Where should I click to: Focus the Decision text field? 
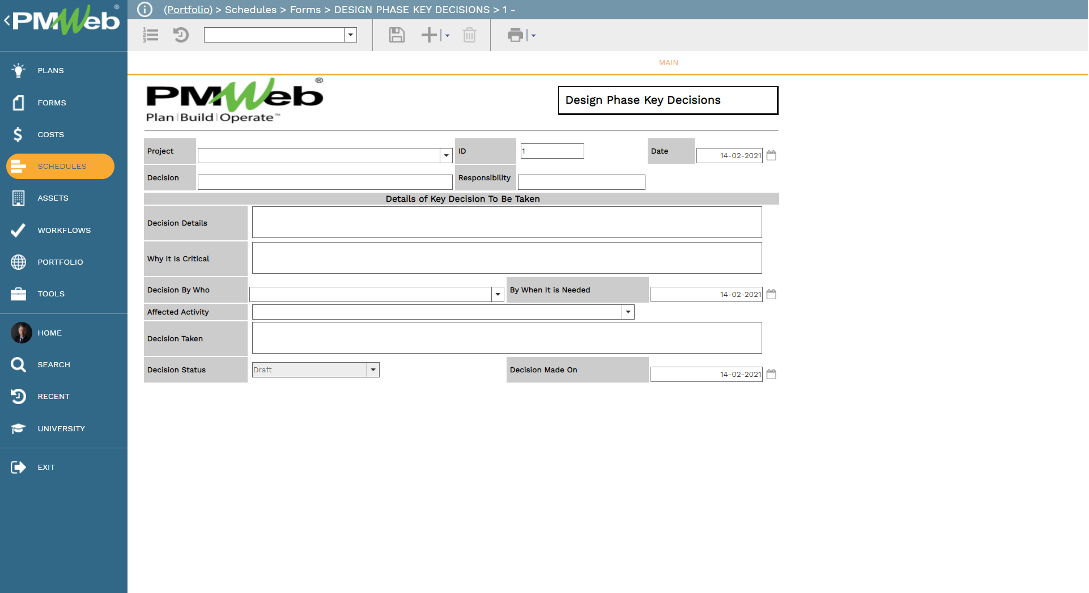click(325, 182)
